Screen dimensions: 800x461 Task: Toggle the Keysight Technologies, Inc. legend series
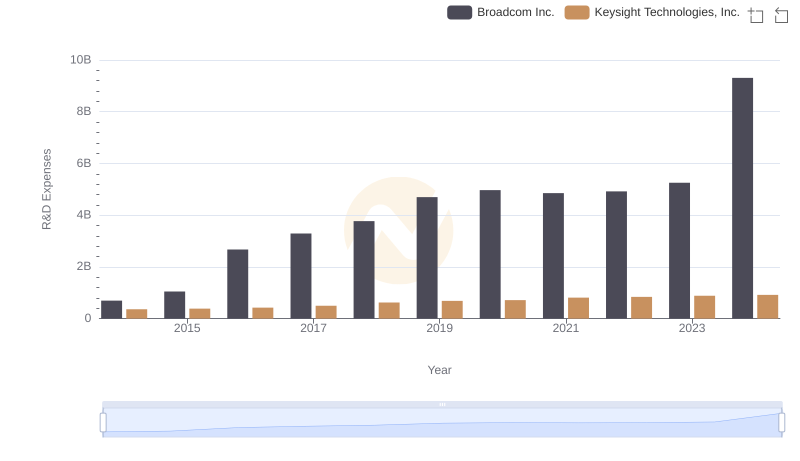[652, 12]
